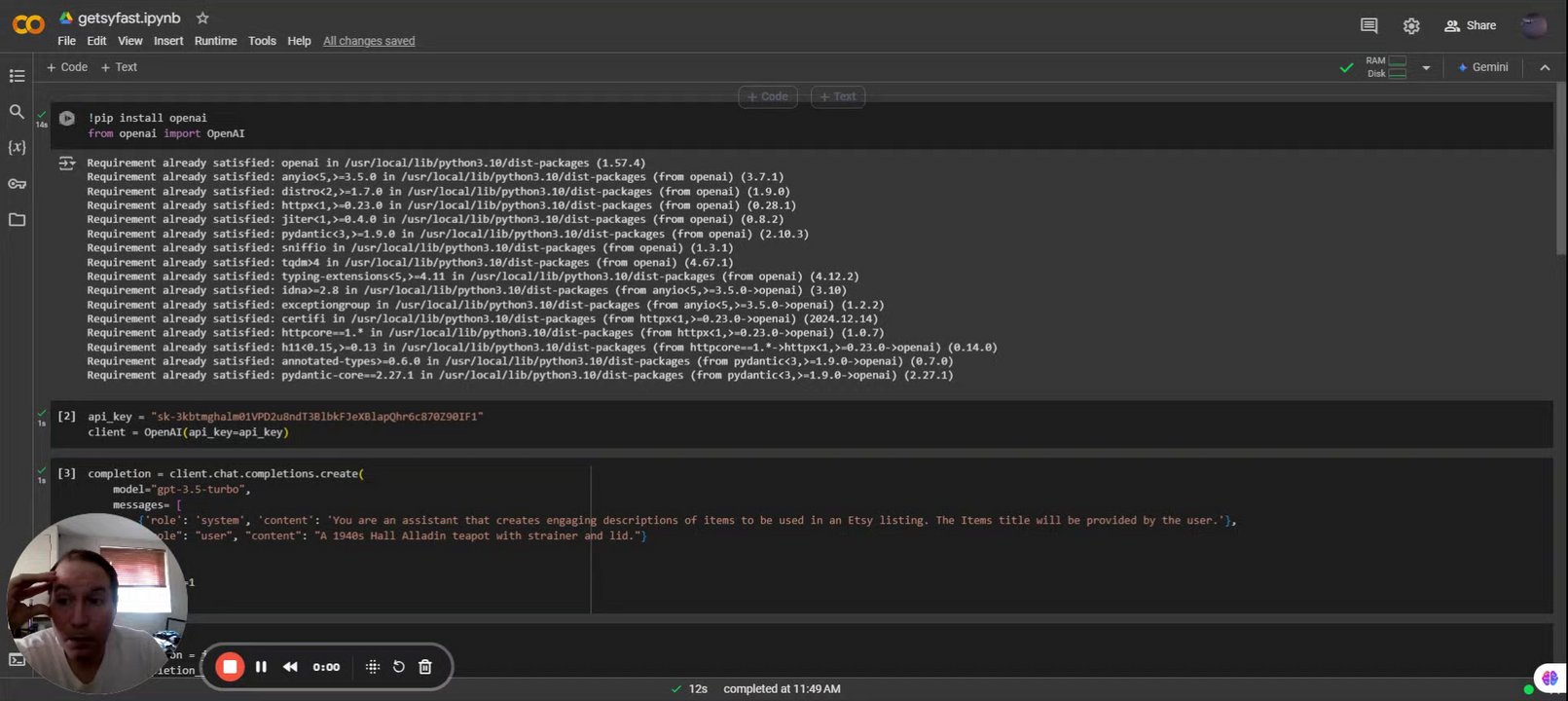Open the Insert menu
The image size is (1568, 701).
tap(168, 41)
